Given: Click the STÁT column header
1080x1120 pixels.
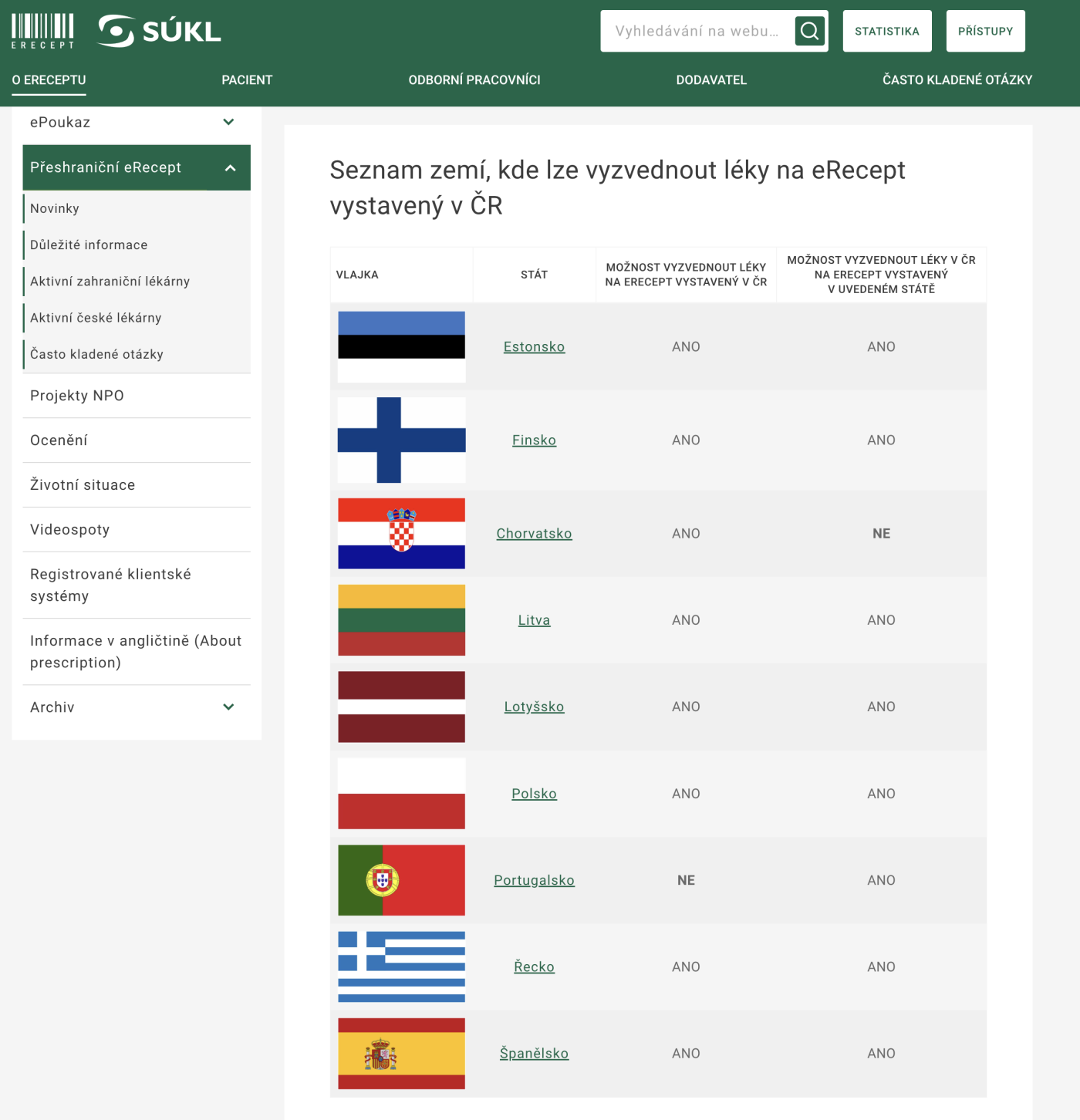Looking at the screenshot, I should pos(534,275).
